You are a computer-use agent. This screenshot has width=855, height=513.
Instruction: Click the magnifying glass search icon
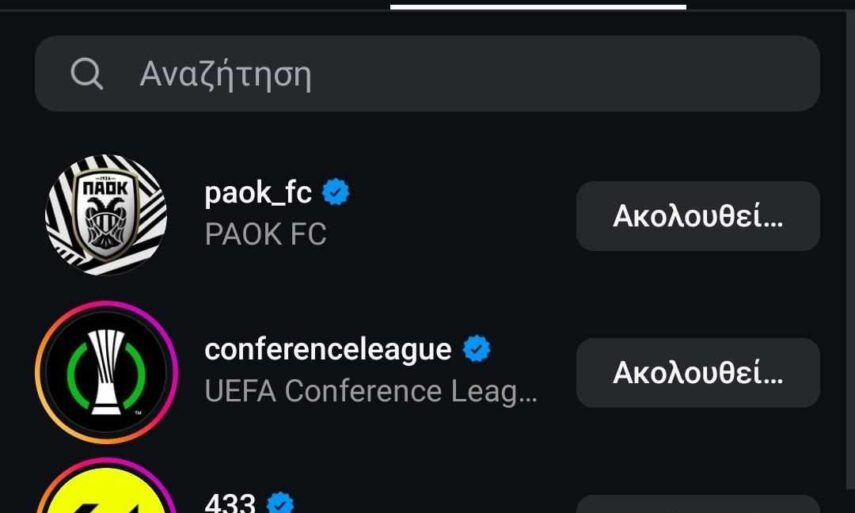pos(87,73)
